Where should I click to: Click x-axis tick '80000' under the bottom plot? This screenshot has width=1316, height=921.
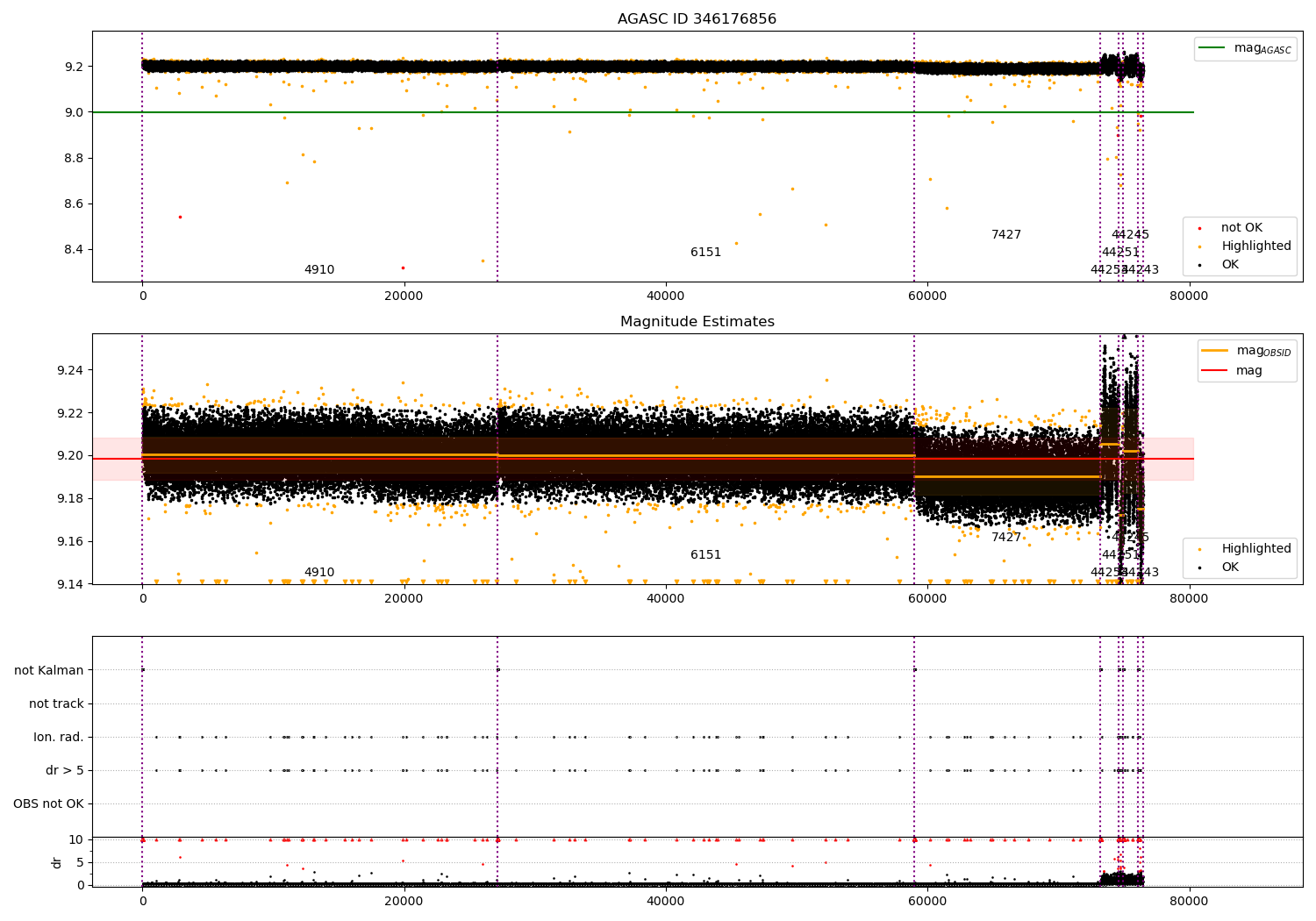click(1189, 901)
